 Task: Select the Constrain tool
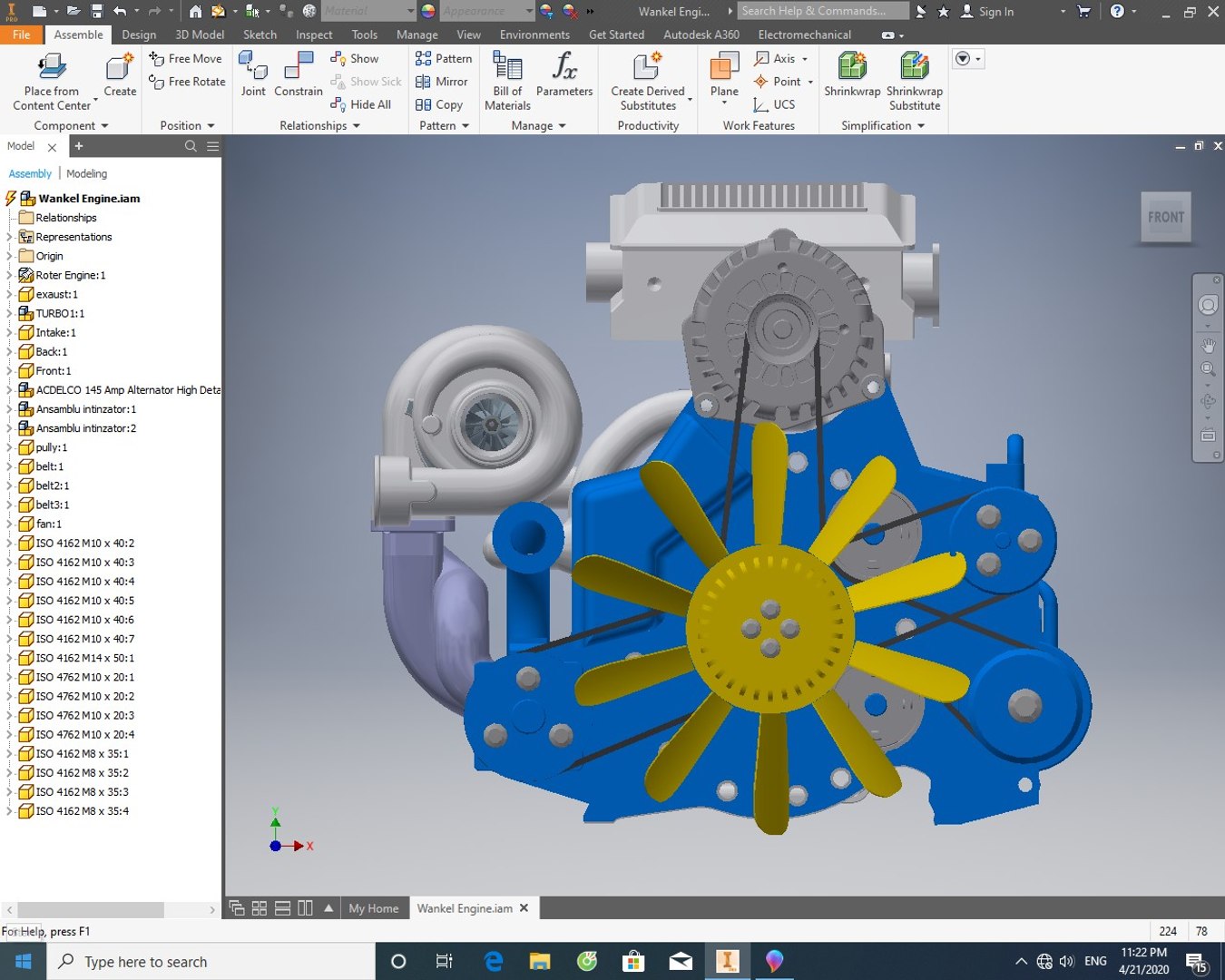[x=299, y=74]
